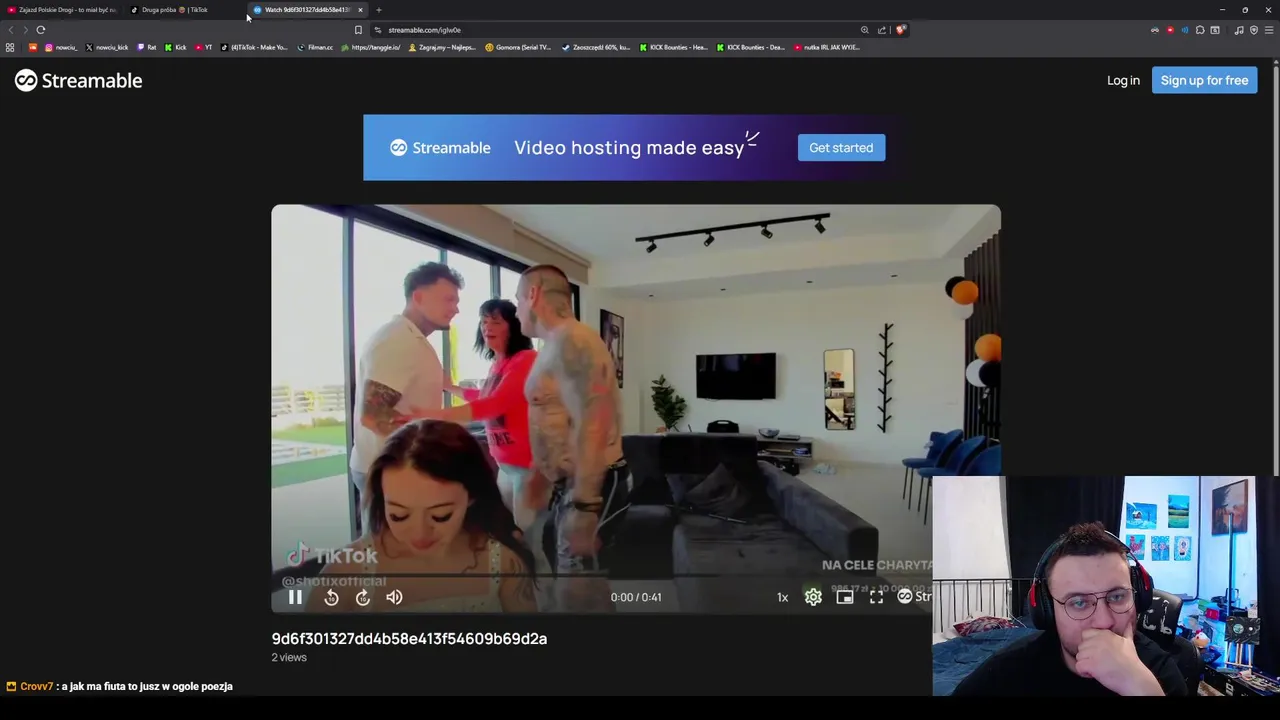Open the YT bookmark
This screenshot has width=1280, height=720.
click(x=204, y=47)
